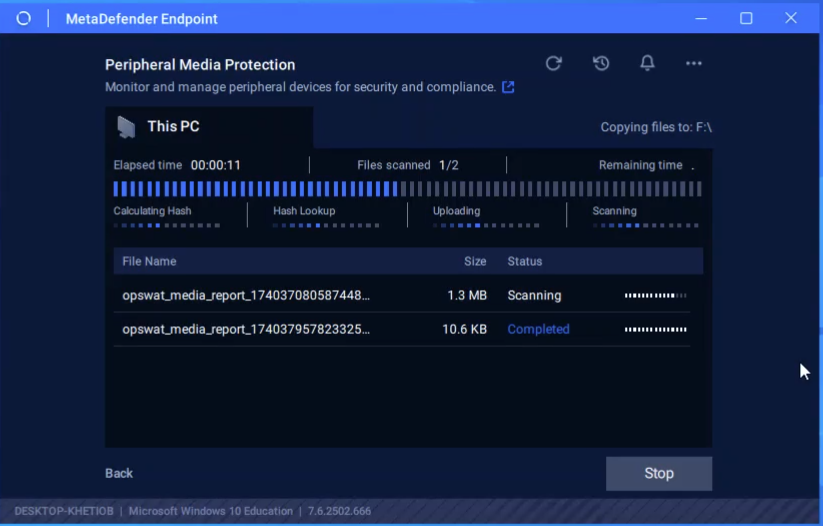Viewport: 823px width, 526px height.
Task: Sort by the Size column header
Action: click(x=475, y=261)
